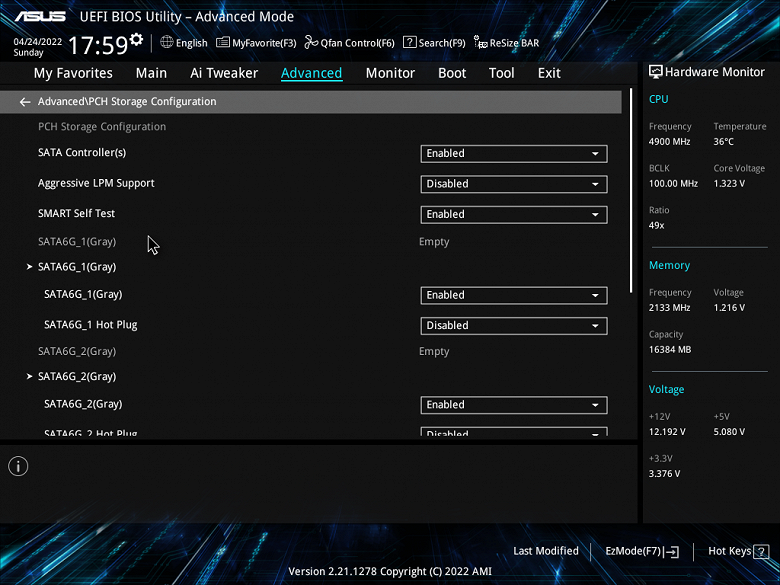Open the SATA Controller(s) dropdown
The width and height of the screenshot is (780, 585).
coord(514,154)
